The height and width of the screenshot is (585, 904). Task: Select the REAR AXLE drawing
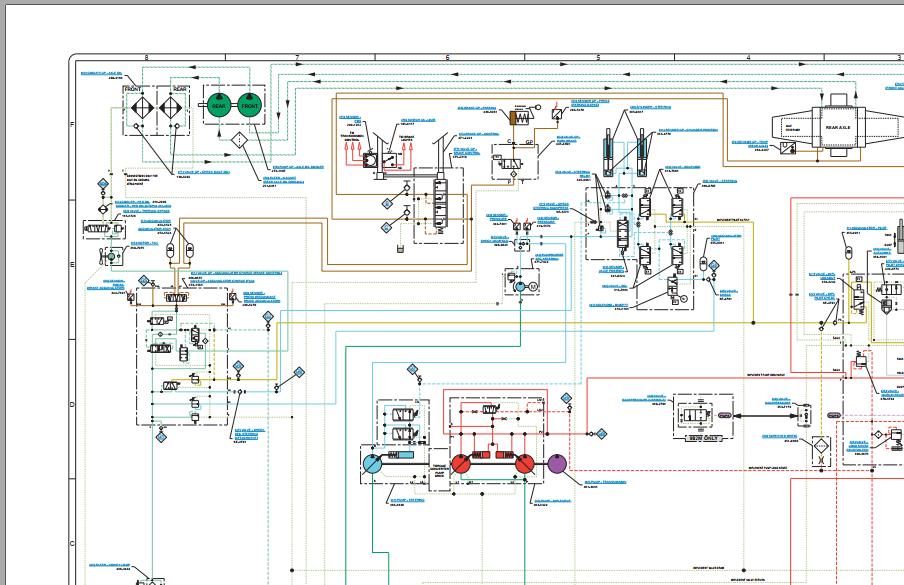point(838,127)
